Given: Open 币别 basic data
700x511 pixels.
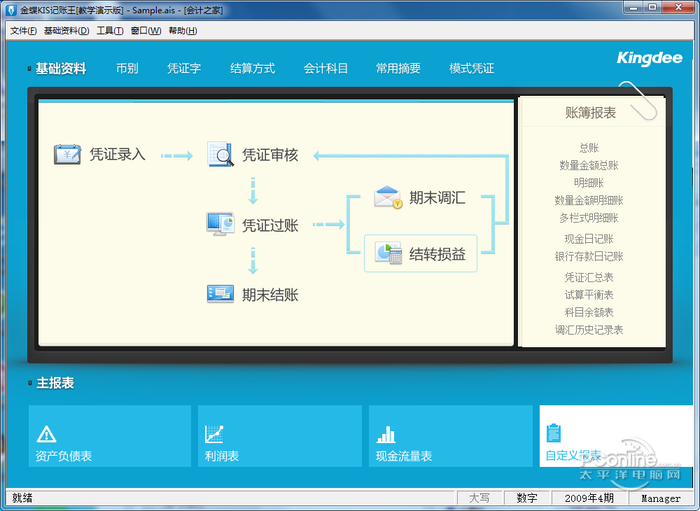Looking at the screenshot, I should pos(127,68).
